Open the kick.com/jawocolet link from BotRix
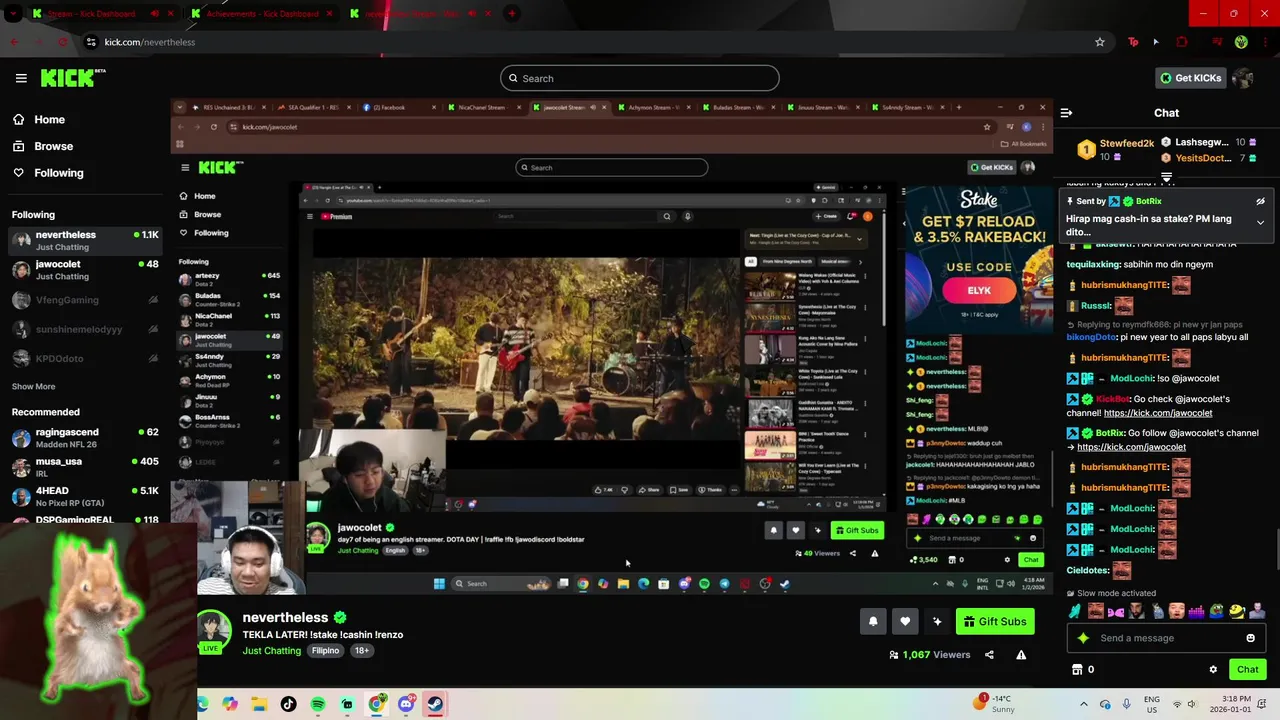This screenshot has height=720, width=1280. (1132, 447)
